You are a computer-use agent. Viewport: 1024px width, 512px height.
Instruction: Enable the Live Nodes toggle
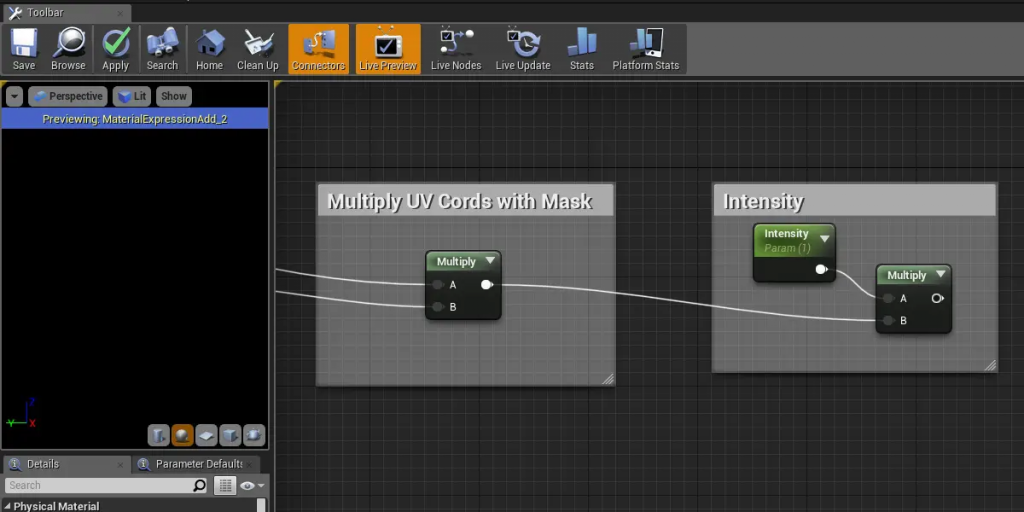click(x=455, y=49)
